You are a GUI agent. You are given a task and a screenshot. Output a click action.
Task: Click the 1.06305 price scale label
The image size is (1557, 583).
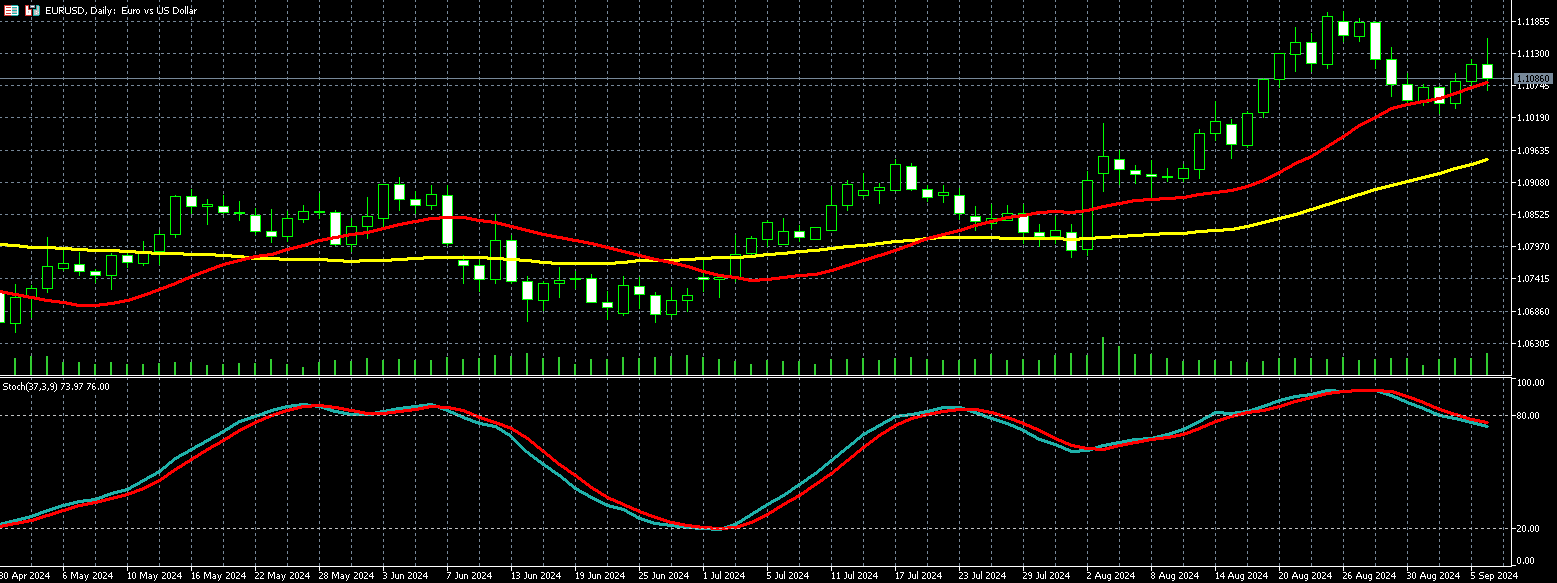tap(1532, 344)
